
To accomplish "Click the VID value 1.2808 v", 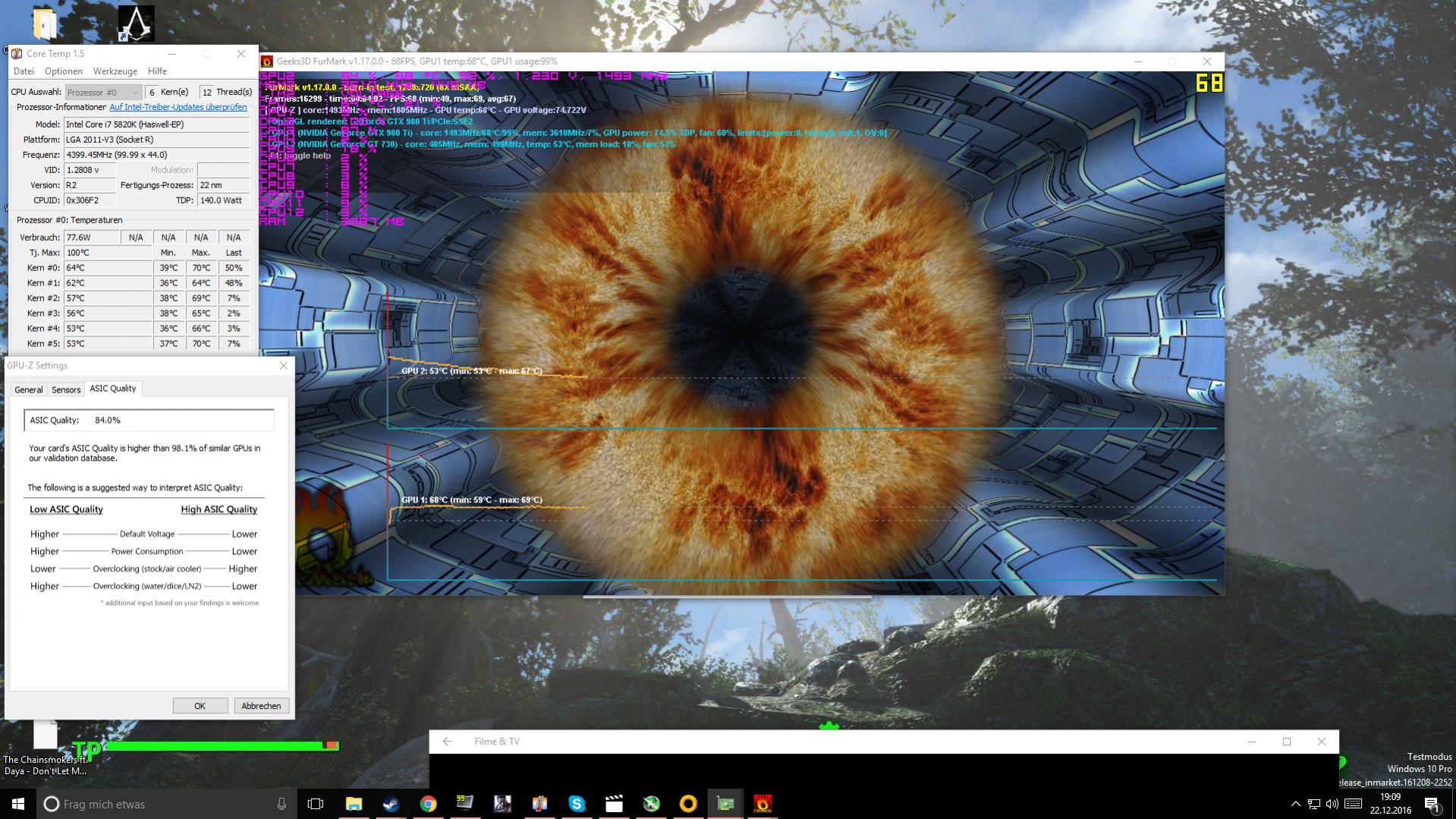I will 90,170.
